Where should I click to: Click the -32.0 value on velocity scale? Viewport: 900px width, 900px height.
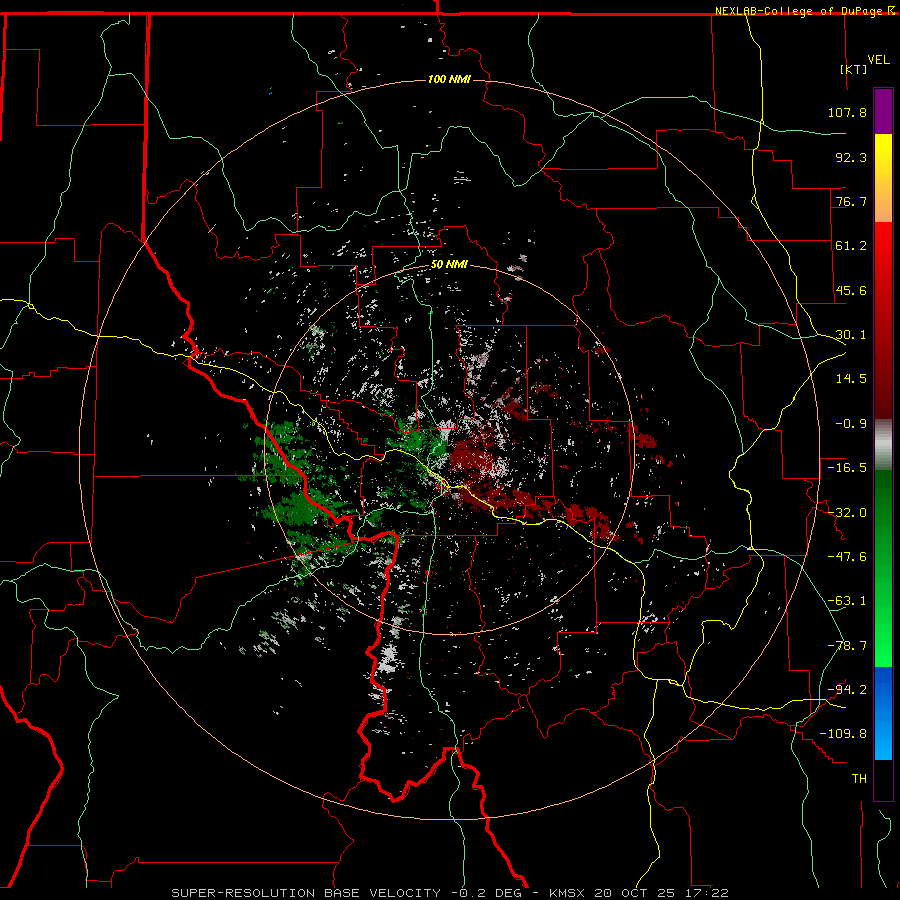pos(847,513)
